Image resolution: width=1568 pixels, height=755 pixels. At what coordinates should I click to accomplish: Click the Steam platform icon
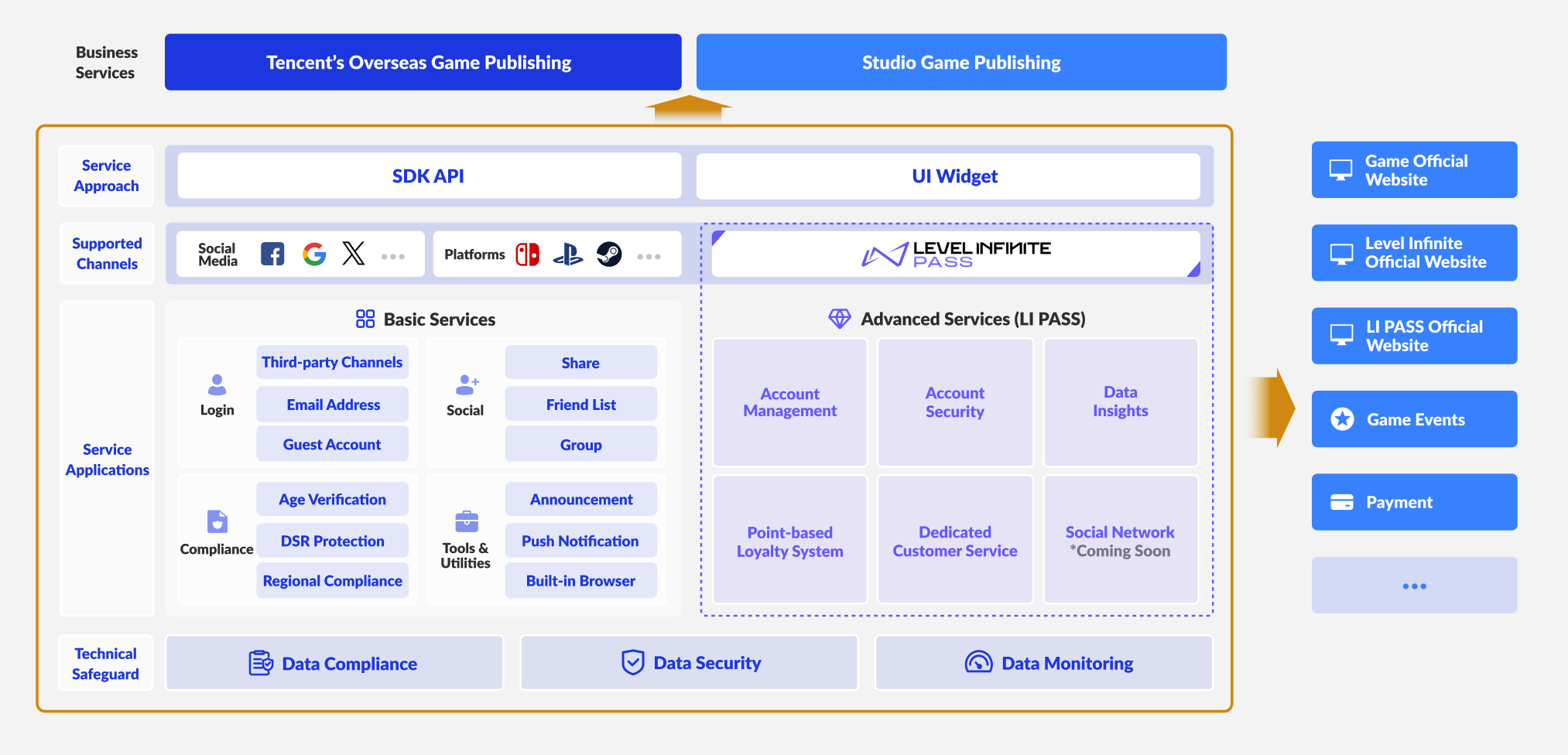tap(609, 254)
